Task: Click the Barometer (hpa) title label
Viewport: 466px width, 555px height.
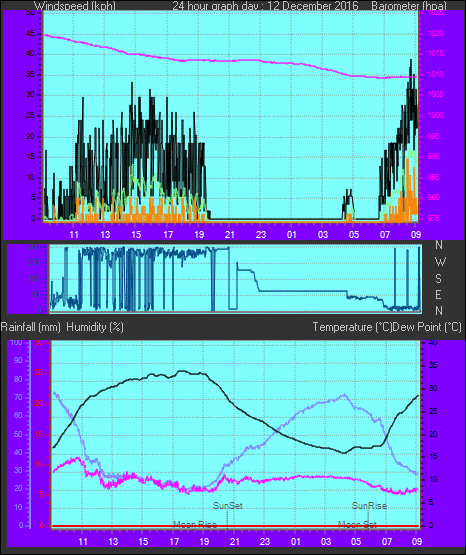Action: click(x=409, y=6)
